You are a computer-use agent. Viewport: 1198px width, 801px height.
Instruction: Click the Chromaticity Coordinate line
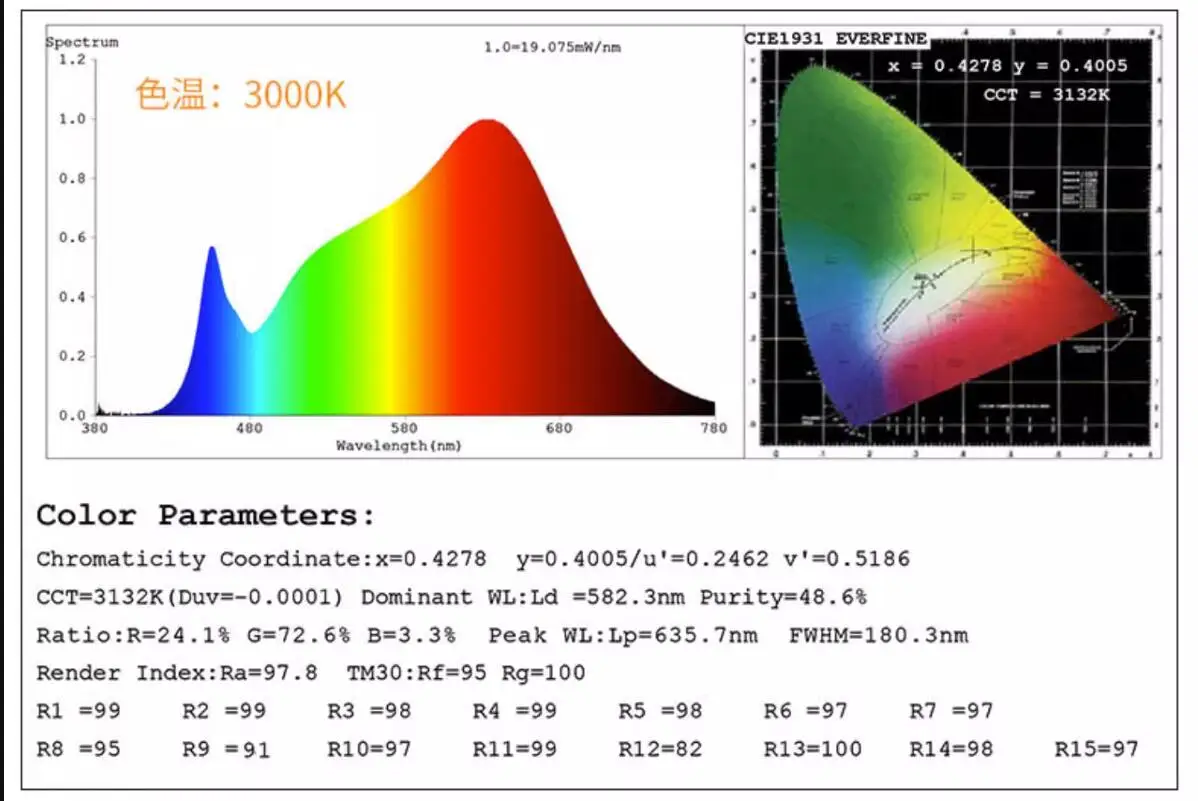tap(473, 559)
